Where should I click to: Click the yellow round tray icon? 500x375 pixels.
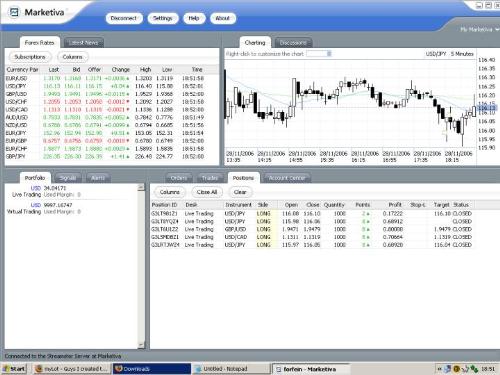pyautogui.click(x=457, y=369)
